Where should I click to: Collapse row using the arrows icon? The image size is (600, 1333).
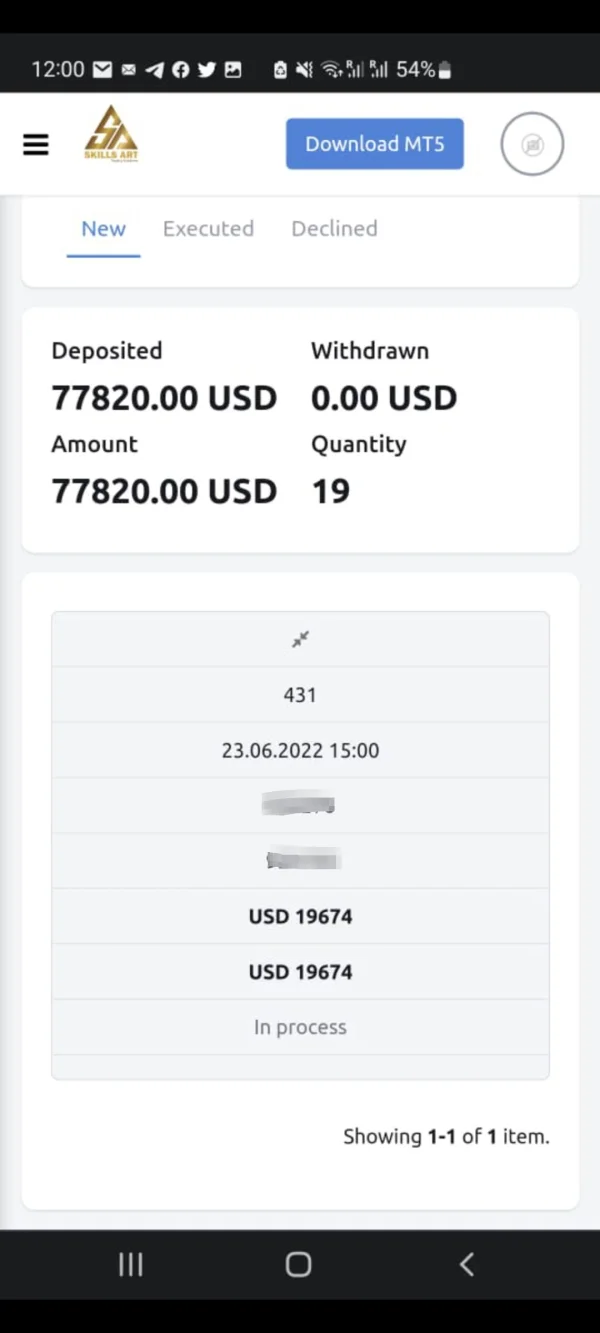click(300, 639)
